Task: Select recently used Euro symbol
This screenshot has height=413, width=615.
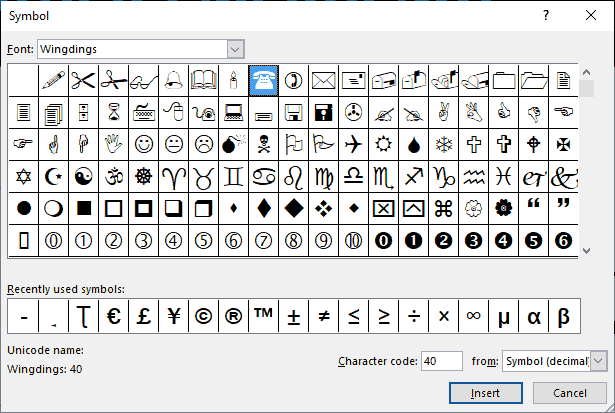Action: [113, 316]
